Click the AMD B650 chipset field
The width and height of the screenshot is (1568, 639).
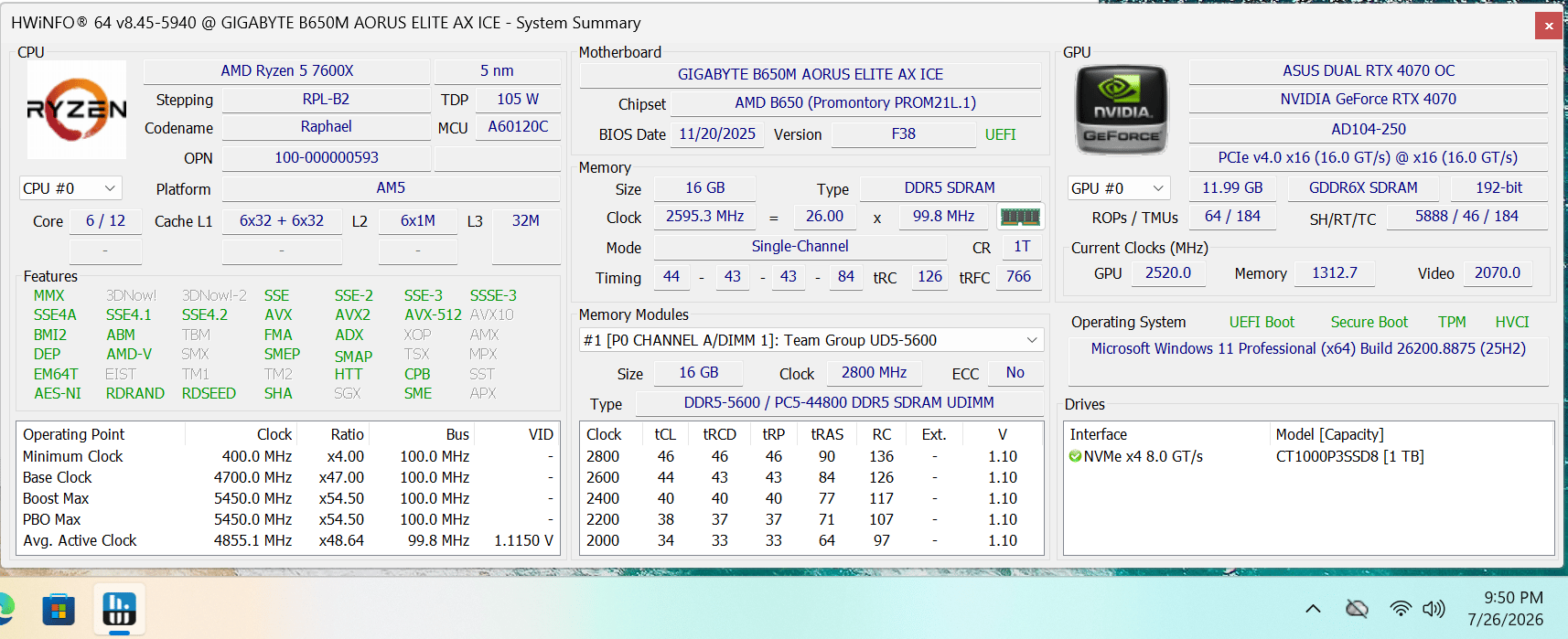(855, 103)
